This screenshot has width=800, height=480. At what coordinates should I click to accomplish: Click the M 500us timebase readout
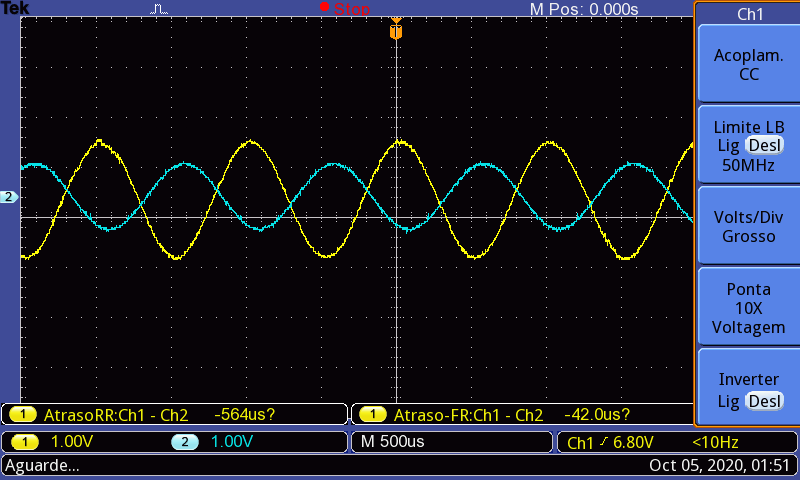(392, 442)
